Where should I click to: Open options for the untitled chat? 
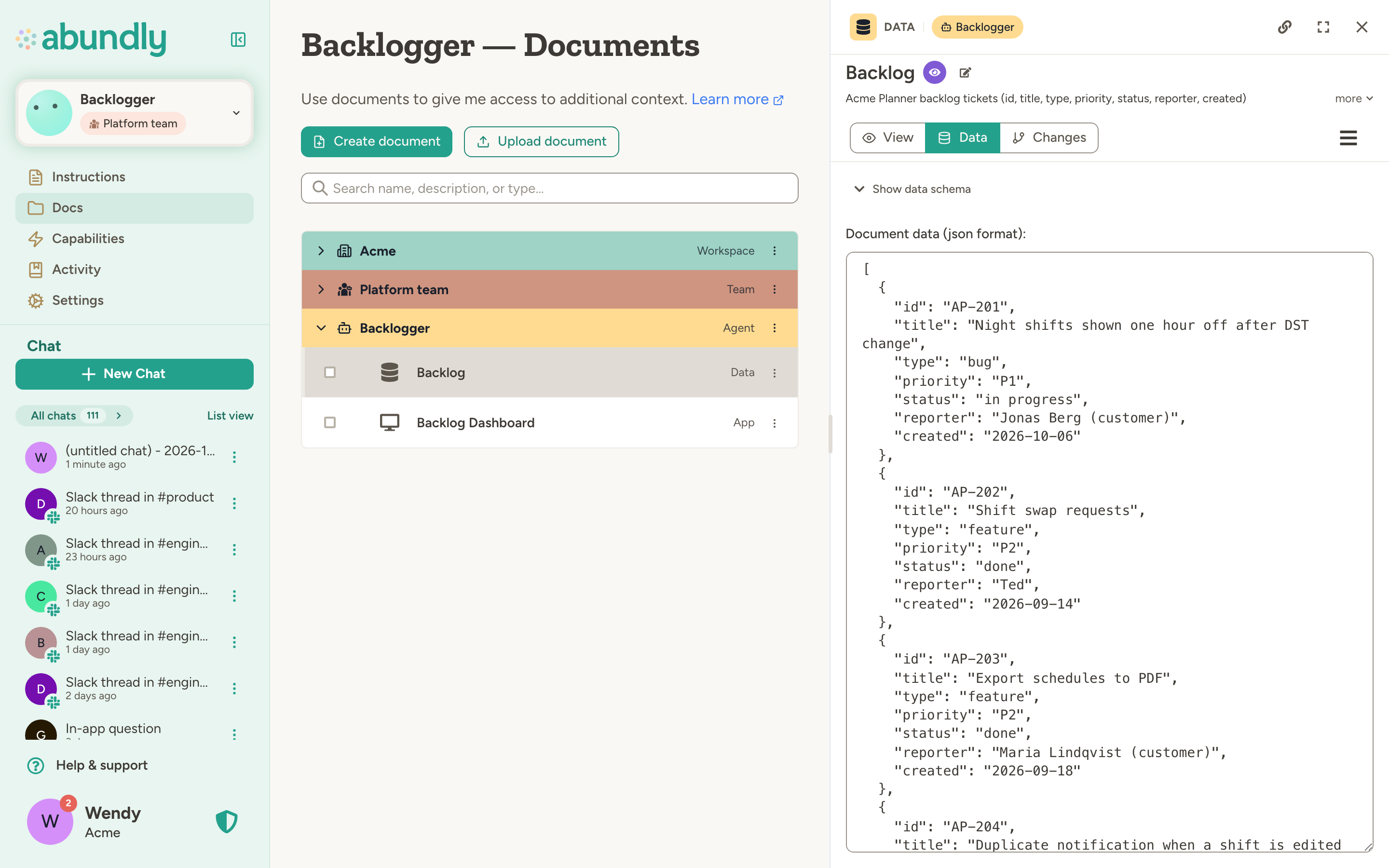234,457
